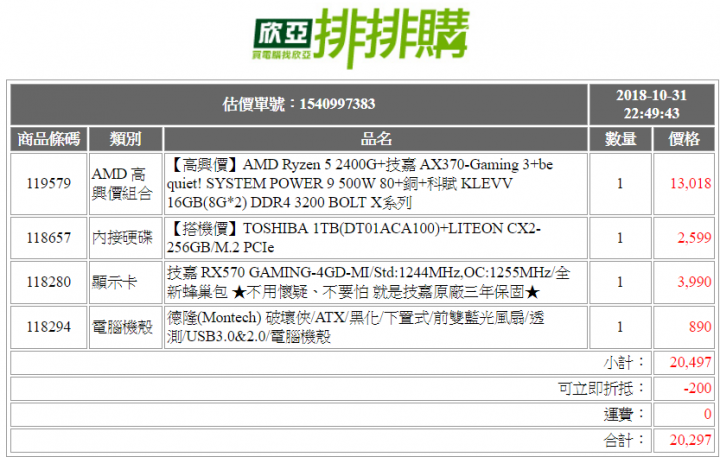
Task: Click quantity 1 in the 118294 row
Action: [620, 327]
